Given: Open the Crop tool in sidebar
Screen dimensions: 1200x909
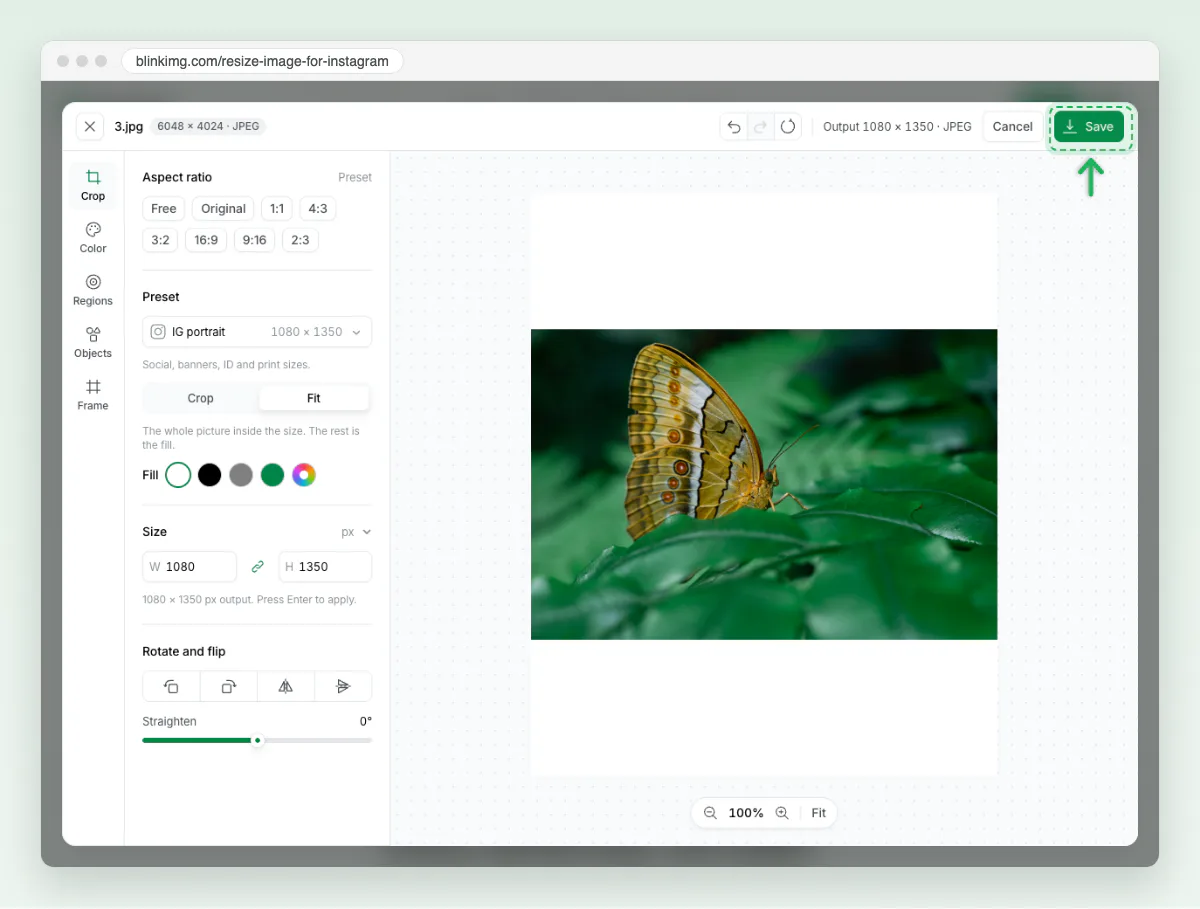Looking at the screenshot, I should 93,185.
